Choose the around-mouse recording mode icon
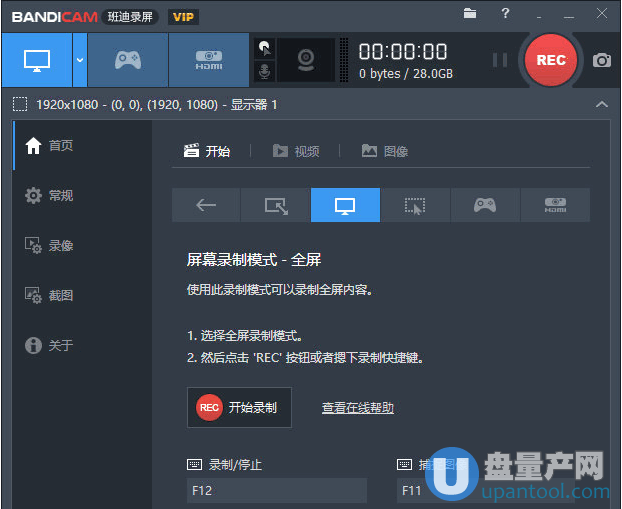Screen dimensions: 622x509 coord(415,205)
